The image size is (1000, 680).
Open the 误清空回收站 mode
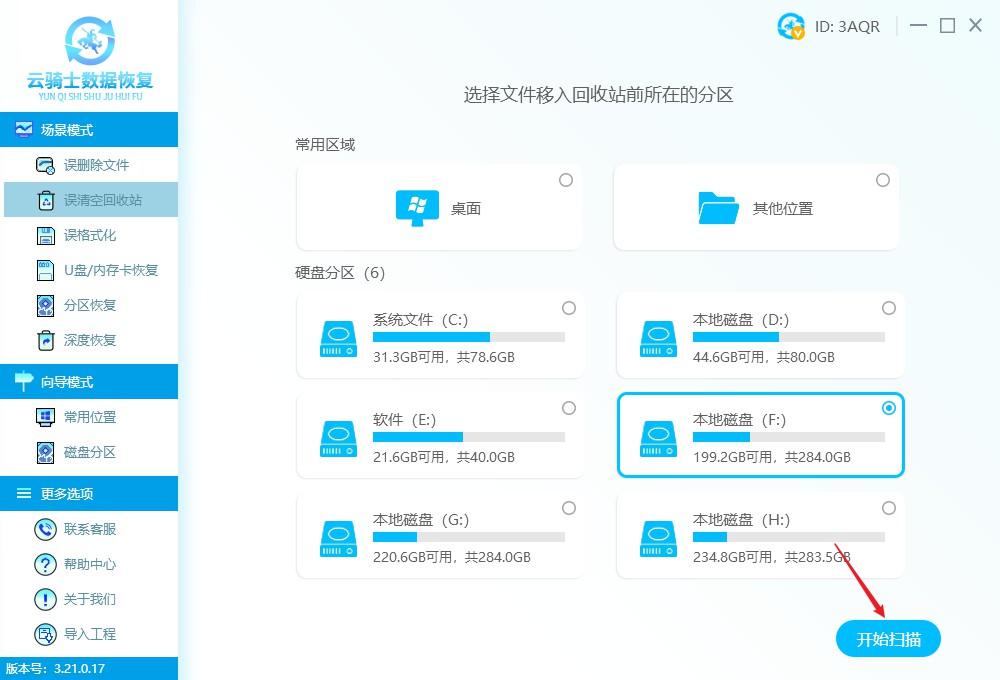point(89,200)
